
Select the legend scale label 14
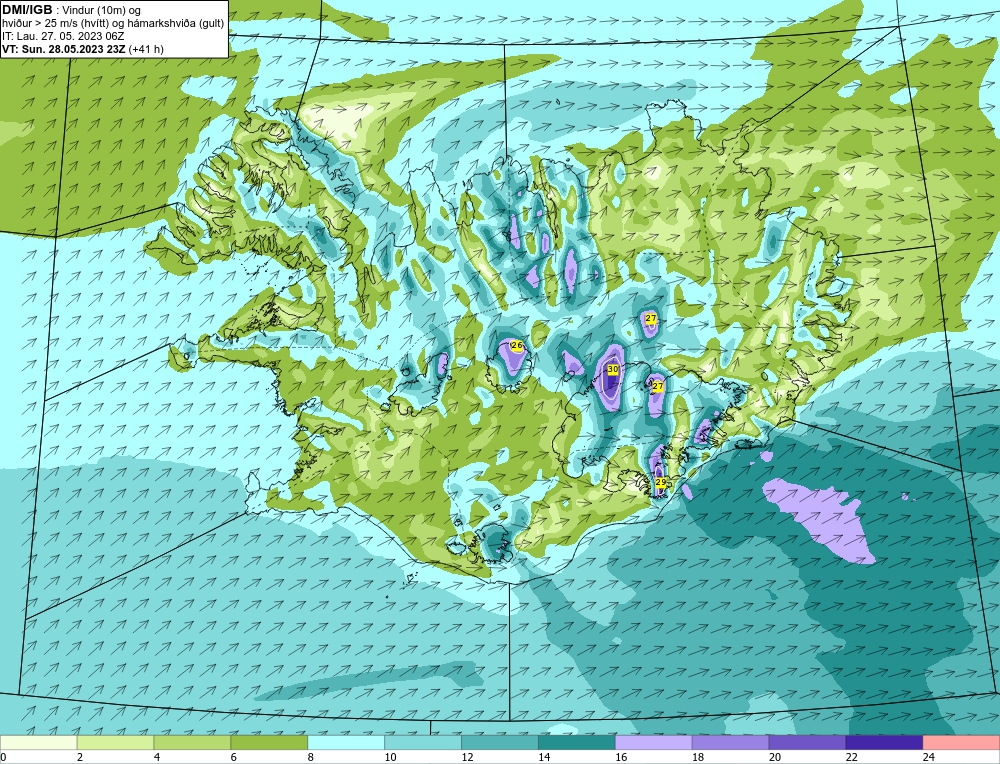pyautogui.click(x=544, y=757)
